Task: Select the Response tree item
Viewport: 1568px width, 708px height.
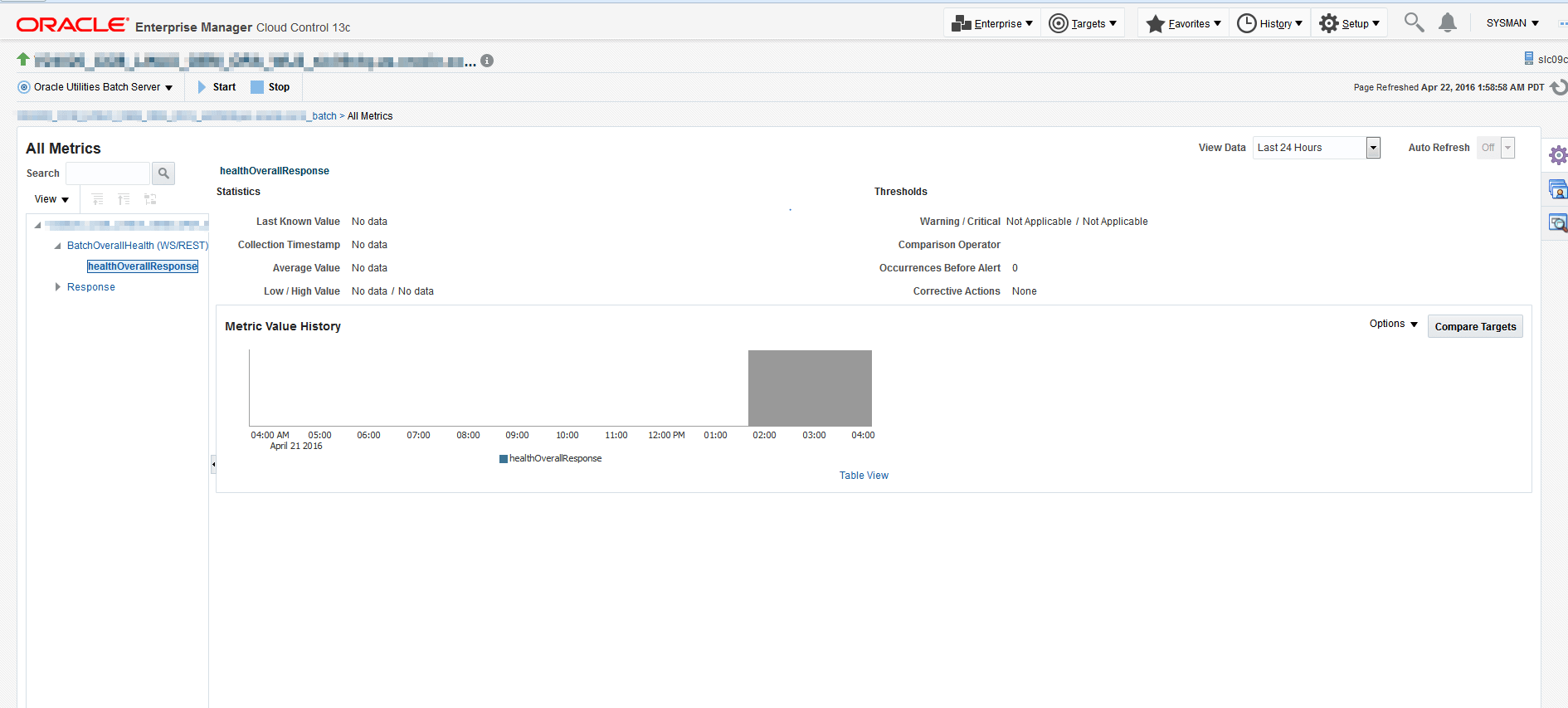Action: click(91, 287)
